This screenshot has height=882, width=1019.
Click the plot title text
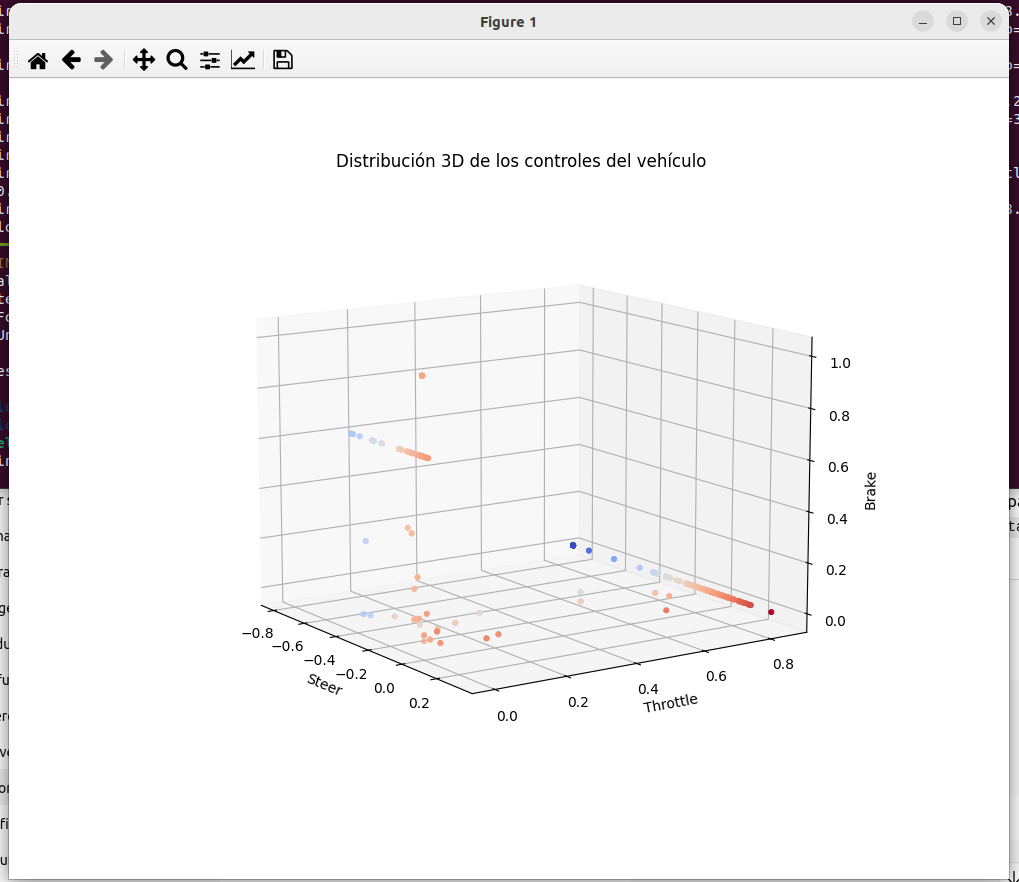[521, 160]
